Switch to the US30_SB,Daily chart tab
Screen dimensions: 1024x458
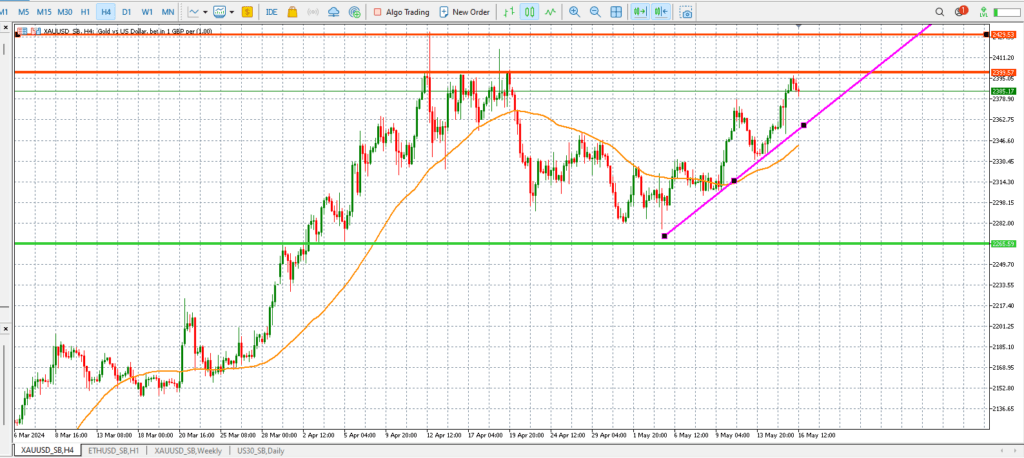pos(260,450)
